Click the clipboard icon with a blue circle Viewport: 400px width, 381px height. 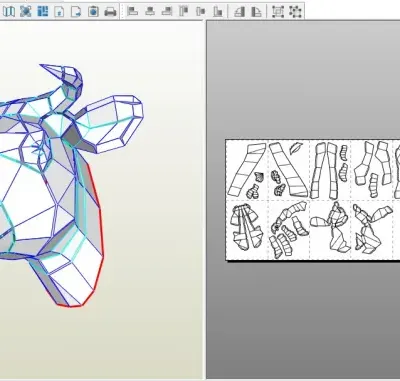93,12
